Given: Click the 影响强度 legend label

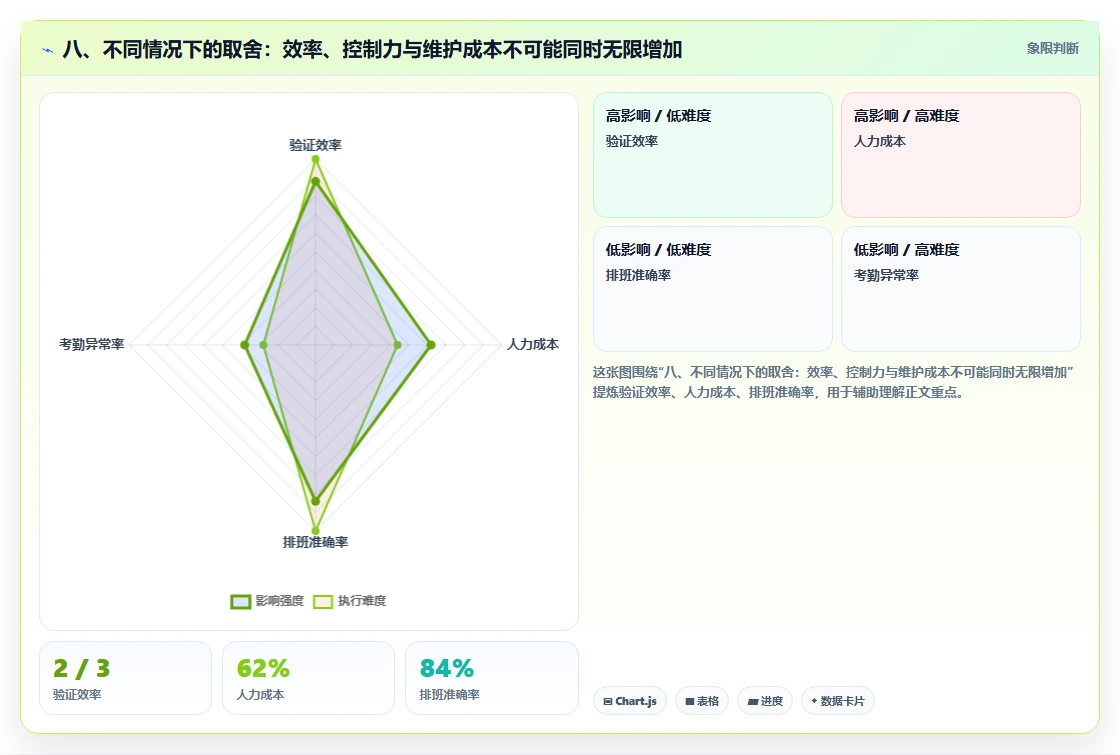Looking at the screenshot, I should (279, 601).
